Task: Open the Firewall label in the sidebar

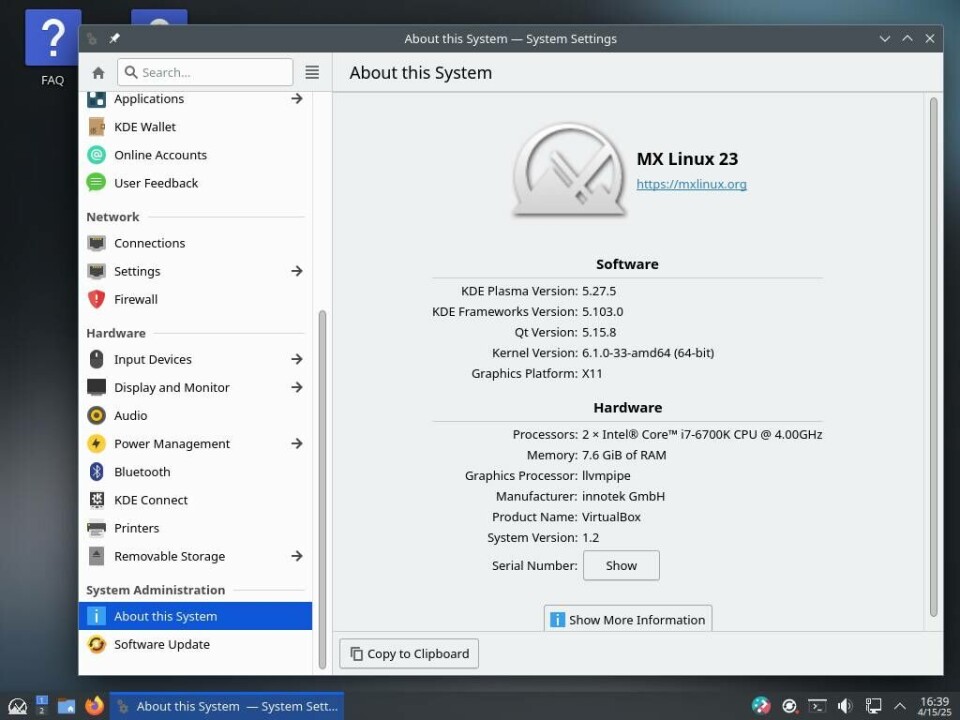Action: [136, 299]
